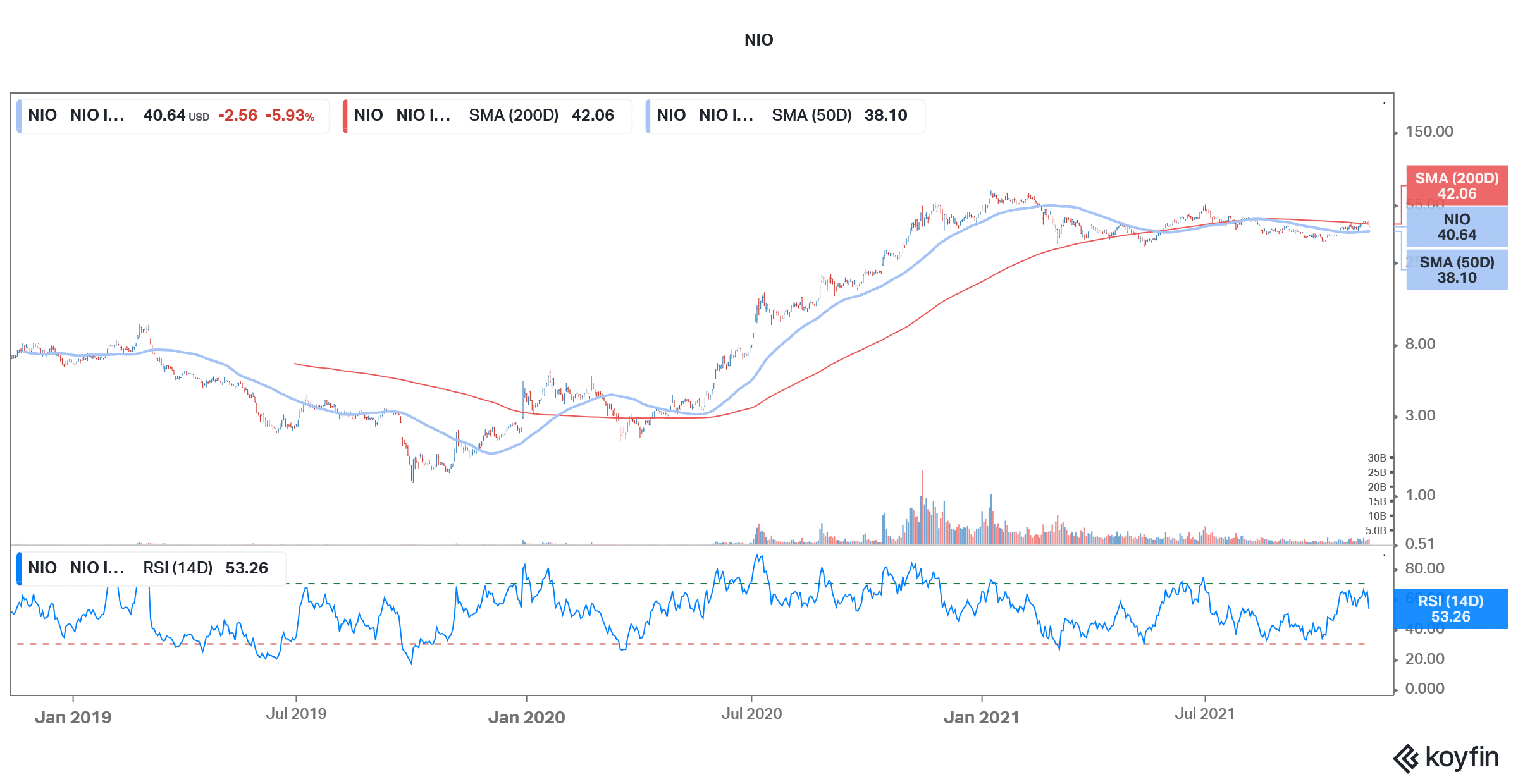
Task: Click the 15B volume axis label
Action: click(x=1376, y=501)
